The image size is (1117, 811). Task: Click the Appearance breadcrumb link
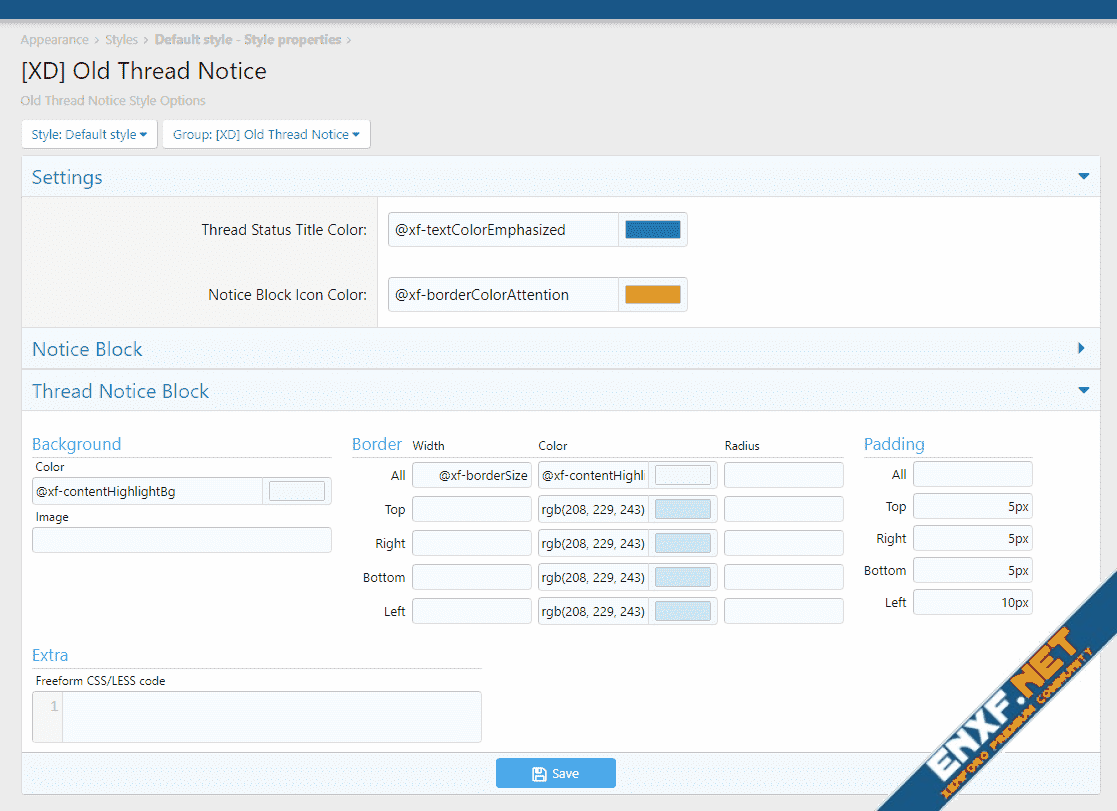click(x=54, y=40)
